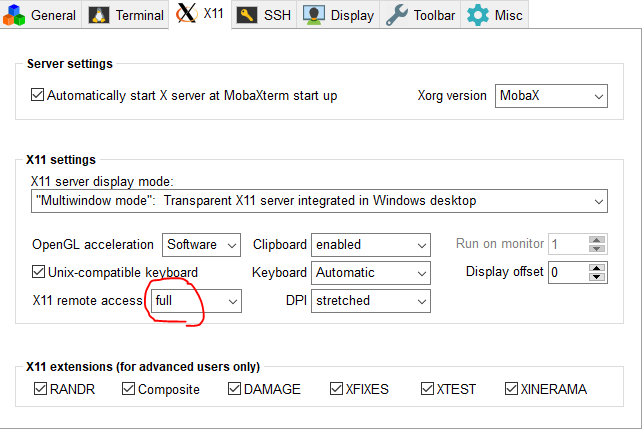This screenshot has height=434, width=644.
Task: Toggle the DAMAGE extension checkbox
Action: tap(234, 388)
